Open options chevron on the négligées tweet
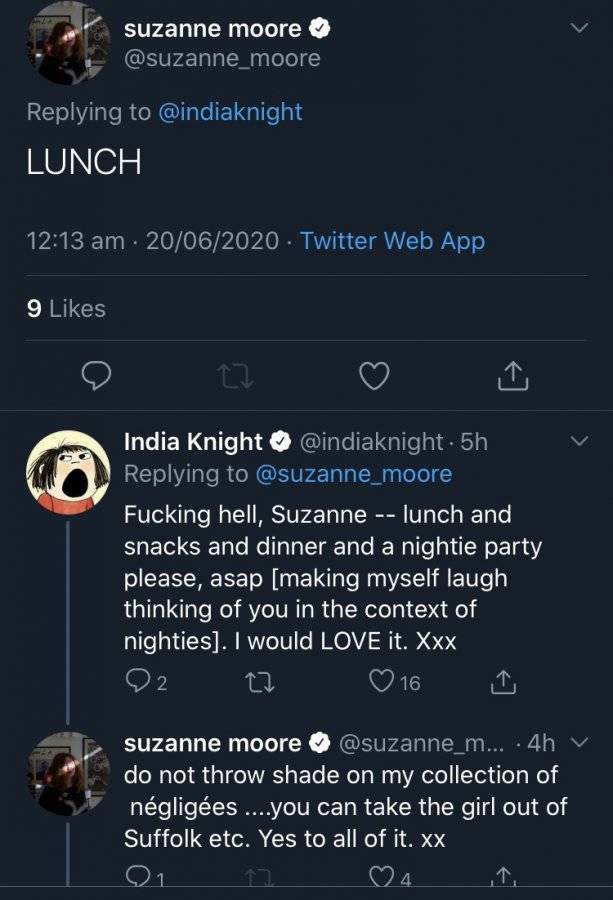The width and height of the screenshot is (613, 900). [580, 742]
